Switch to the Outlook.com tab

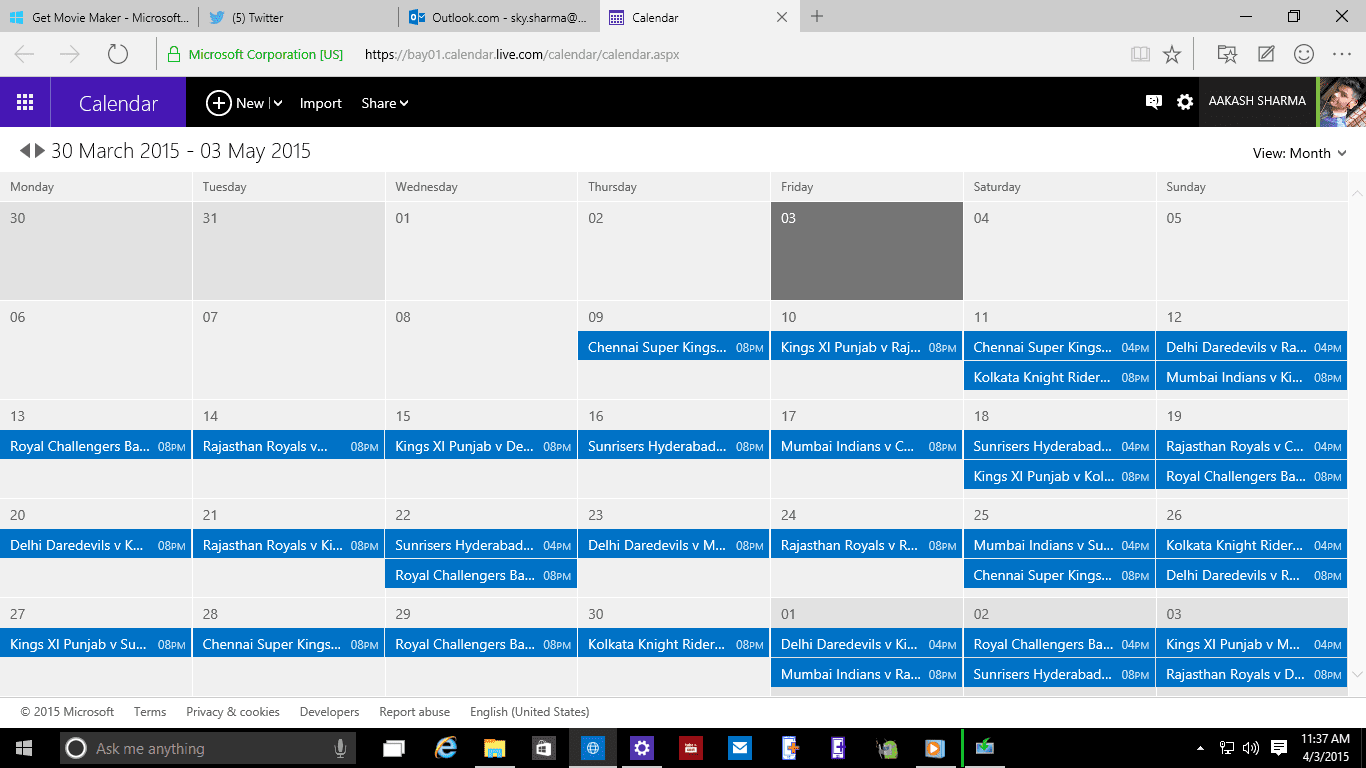(499, 17)
